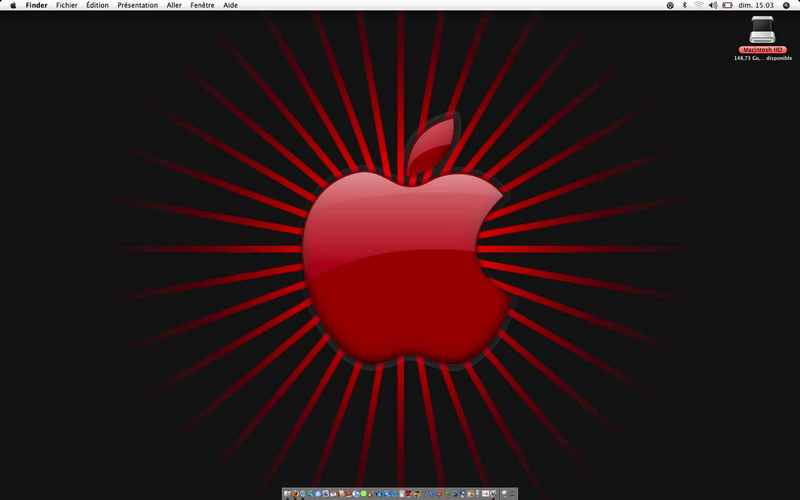Open Finder from the dock's leftmost icon

tap(287, 493)
